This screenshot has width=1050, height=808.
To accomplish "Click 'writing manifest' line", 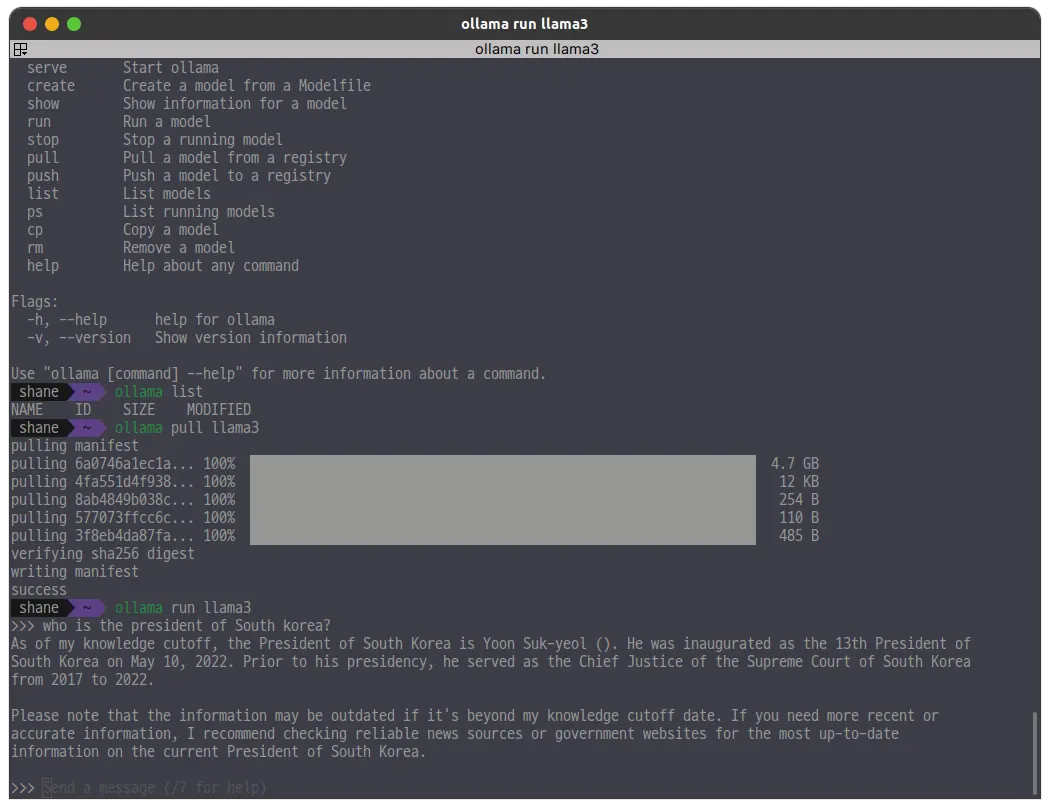I will pyautogui.click(x=75, y=572).
